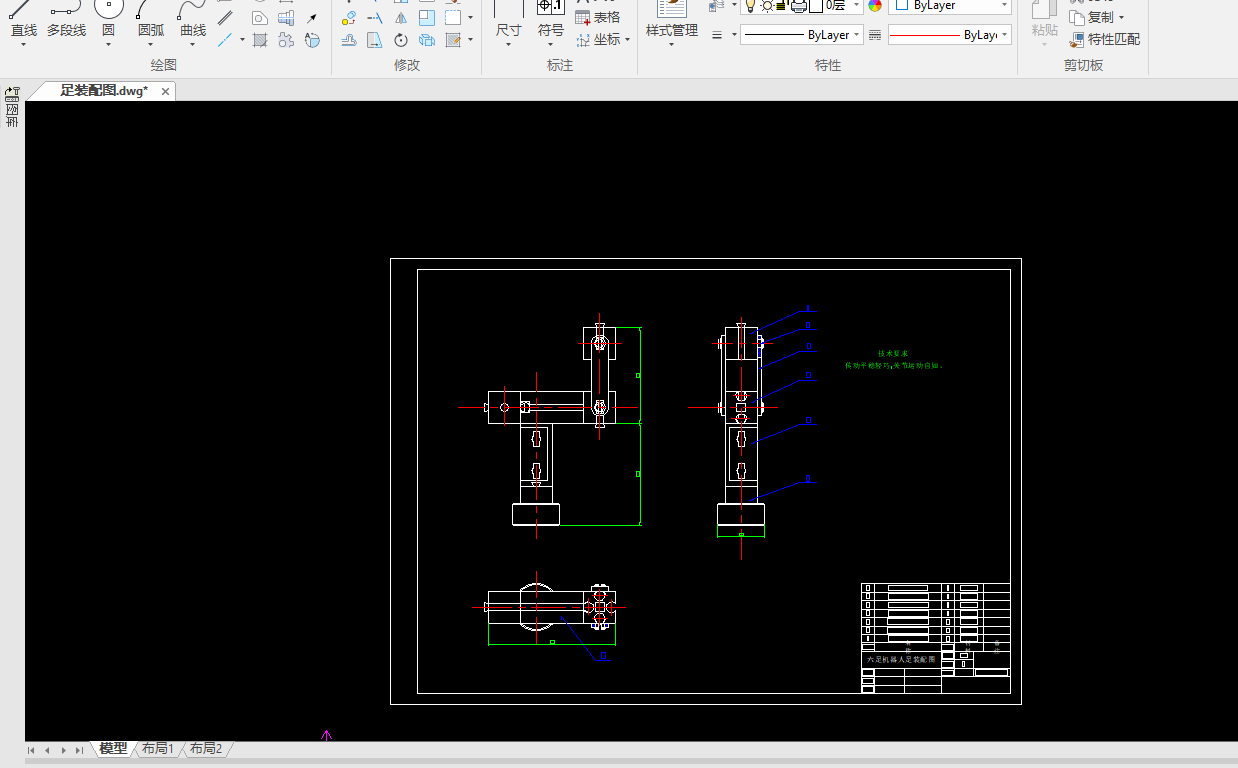Switch to the 布局2 layout tab
Image resolution: width=1238 pixels, height=768 pixels.
click(x=206, y=749)
